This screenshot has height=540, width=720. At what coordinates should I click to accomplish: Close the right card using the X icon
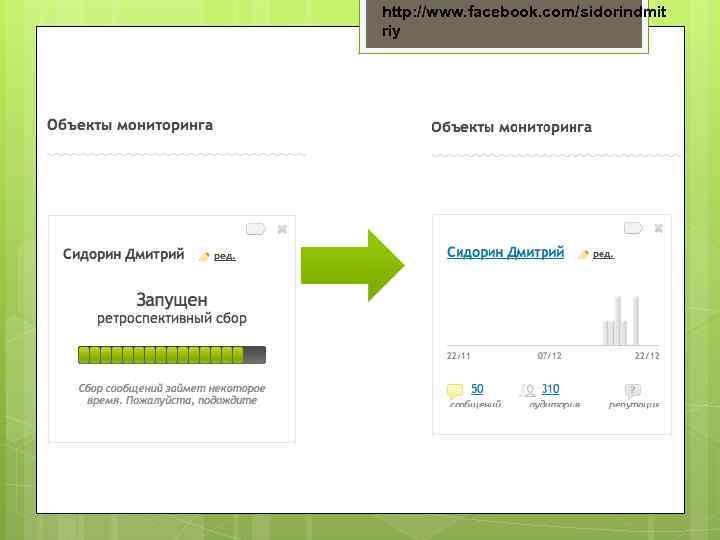658,228
